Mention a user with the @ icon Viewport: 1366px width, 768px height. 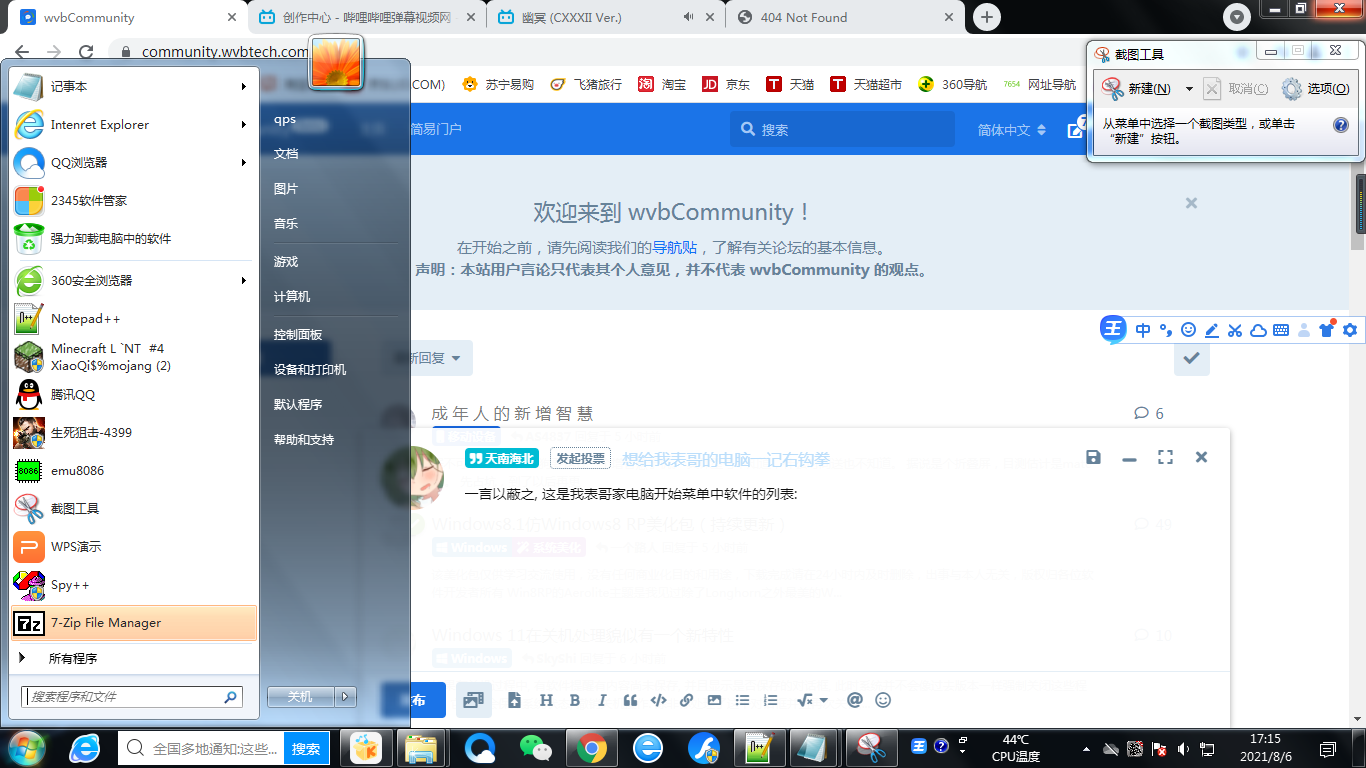tap(854, 700)
